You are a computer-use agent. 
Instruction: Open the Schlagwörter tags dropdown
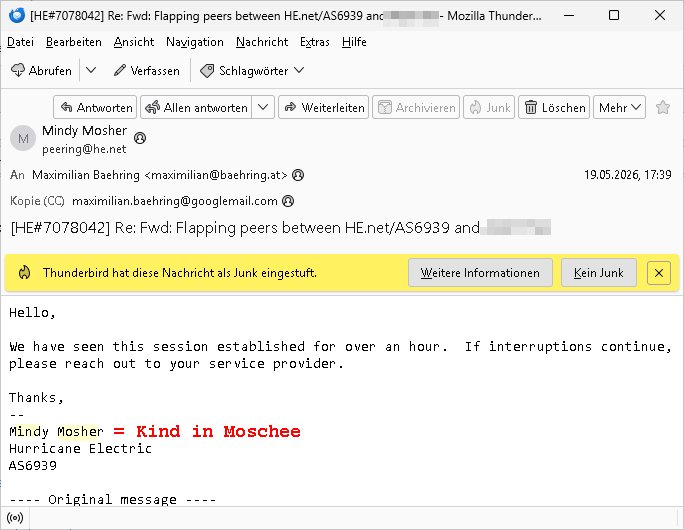pos(252,70)
